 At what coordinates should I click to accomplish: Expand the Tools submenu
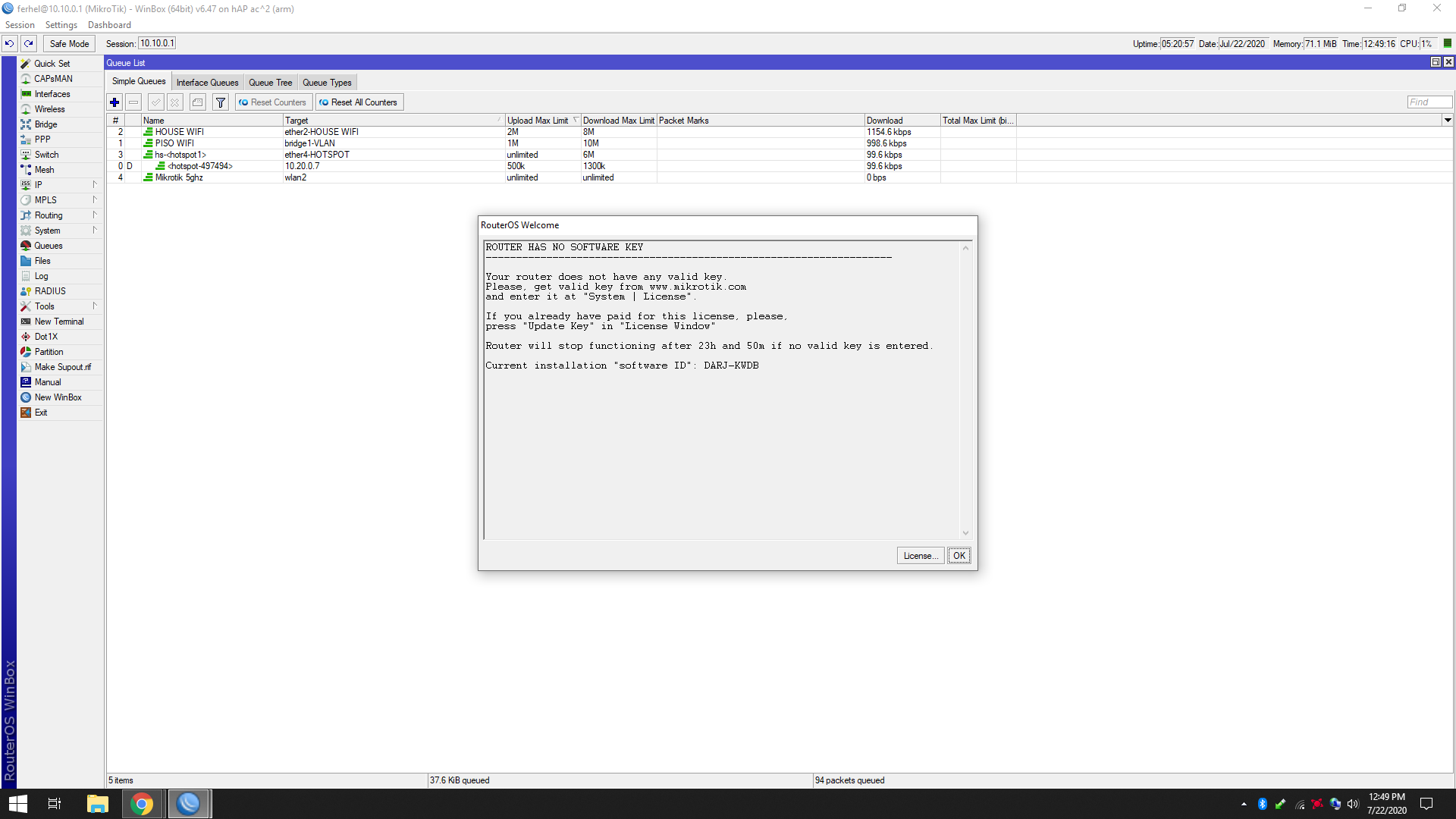(60, 306)
